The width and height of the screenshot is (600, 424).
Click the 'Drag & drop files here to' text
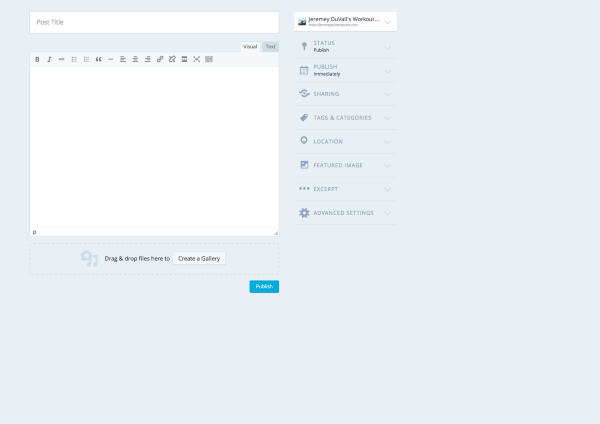tap(137, 259)
